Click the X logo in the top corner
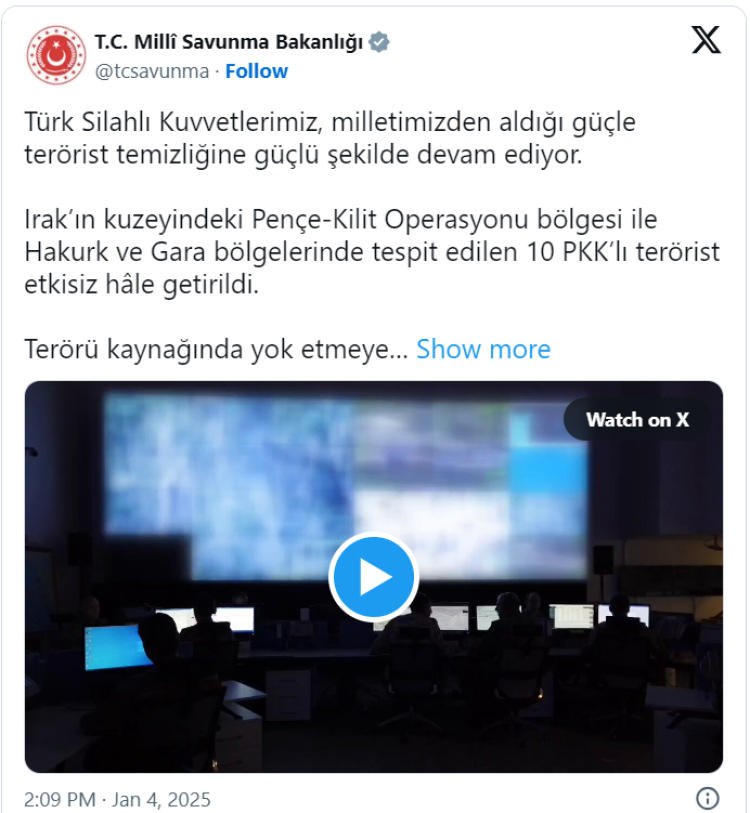The width and height of the screenshot is (750, 813). point(706,40)
